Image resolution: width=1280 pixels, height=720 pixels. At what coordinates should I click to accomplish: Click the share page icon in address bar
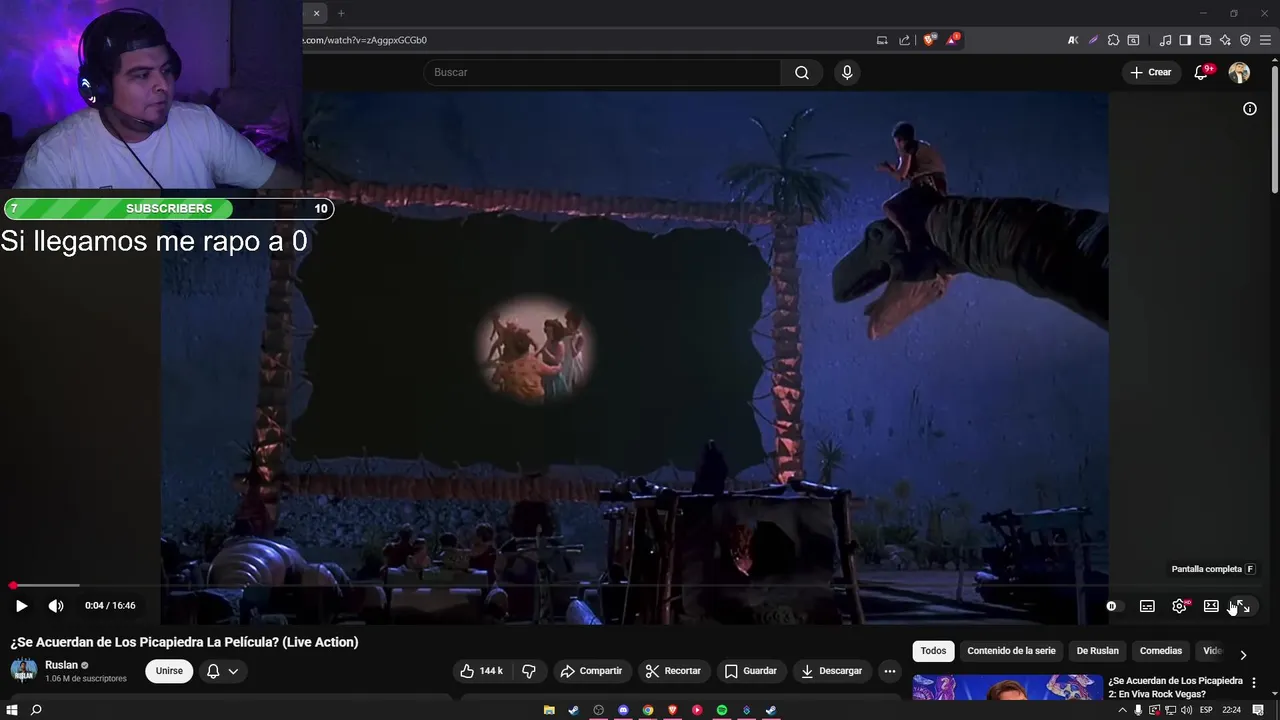[905, 40]
